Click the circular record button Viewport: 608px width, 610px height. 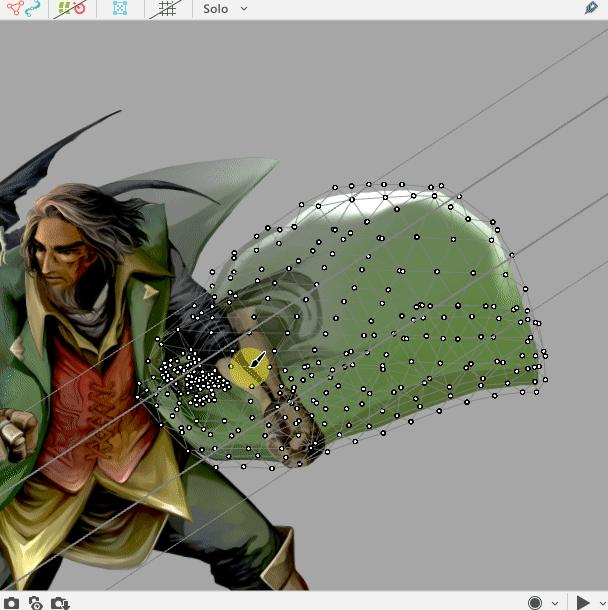pos(535,603)
